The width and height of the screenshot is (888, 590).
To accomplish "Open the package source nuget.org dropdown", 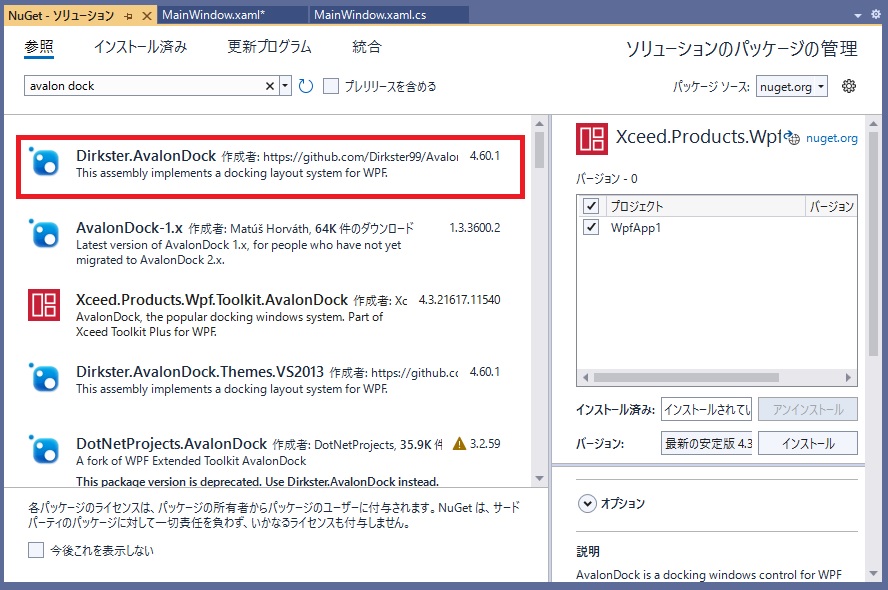I will click(x=792, y=87).
